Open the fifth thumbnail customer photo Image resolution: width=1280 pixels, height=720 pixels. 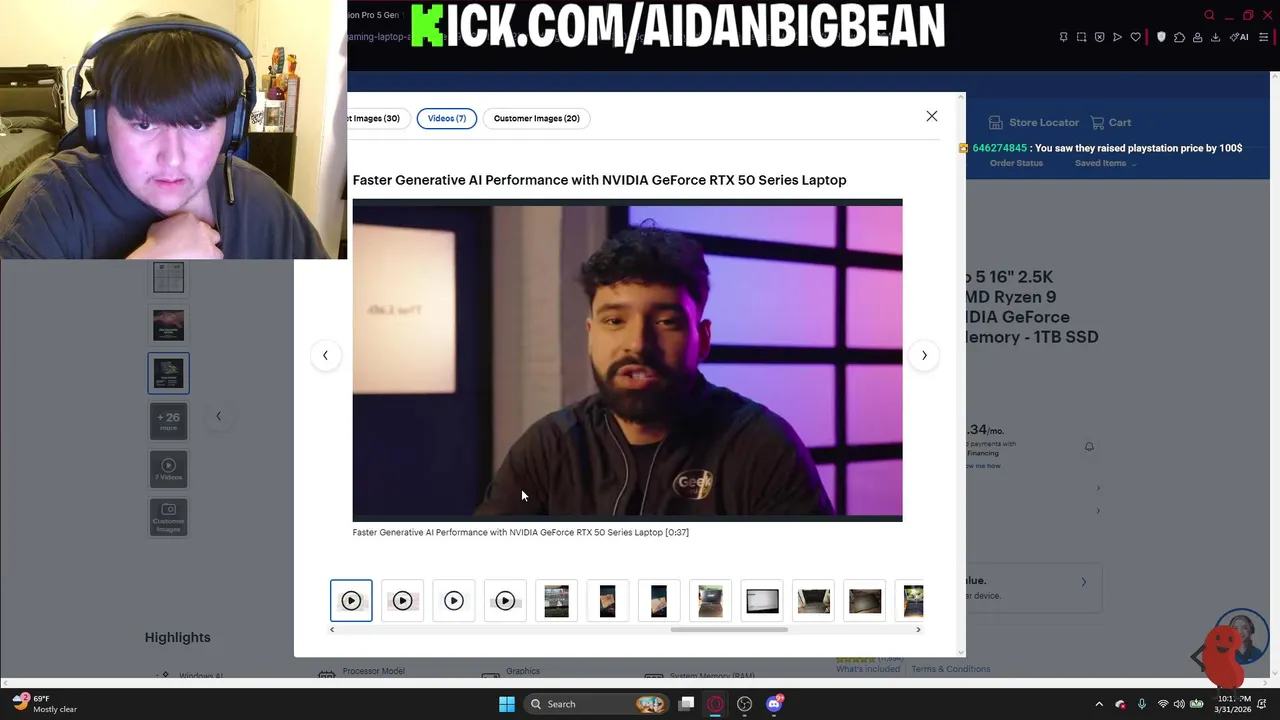pos(556,601)
